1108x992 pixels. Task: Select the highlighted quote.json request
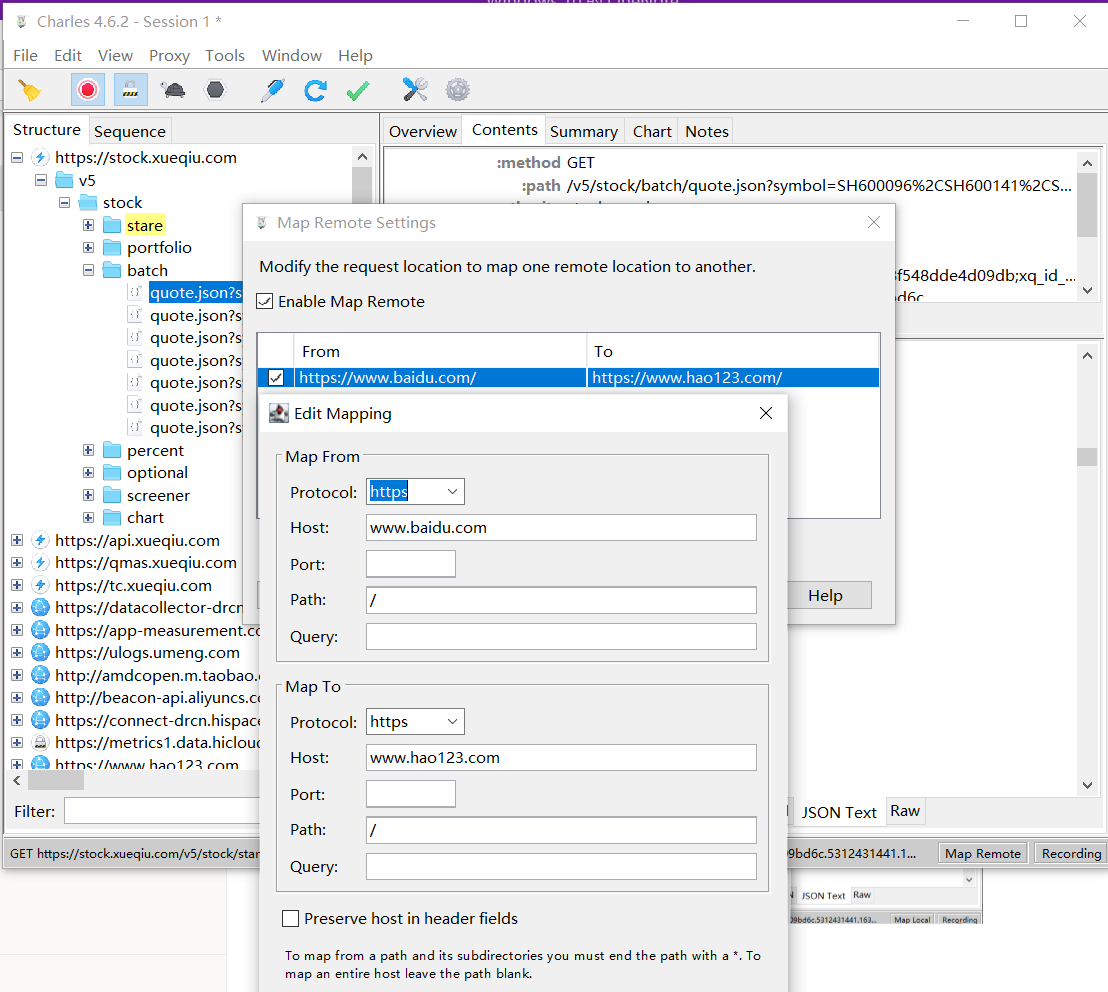(196, 293)
